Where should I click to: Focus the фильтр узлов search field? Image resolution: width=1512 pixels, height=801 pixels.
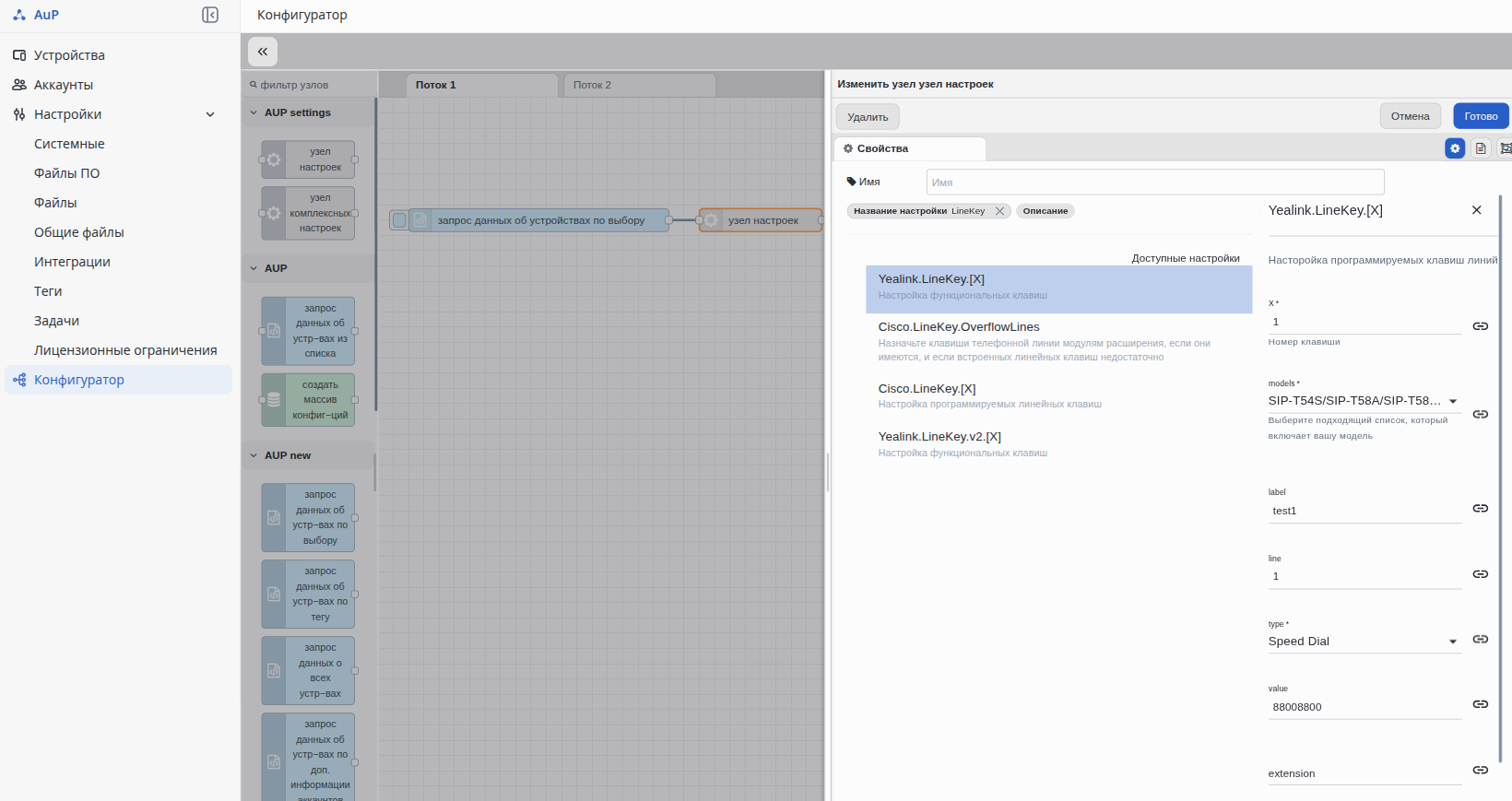point(310,85)
